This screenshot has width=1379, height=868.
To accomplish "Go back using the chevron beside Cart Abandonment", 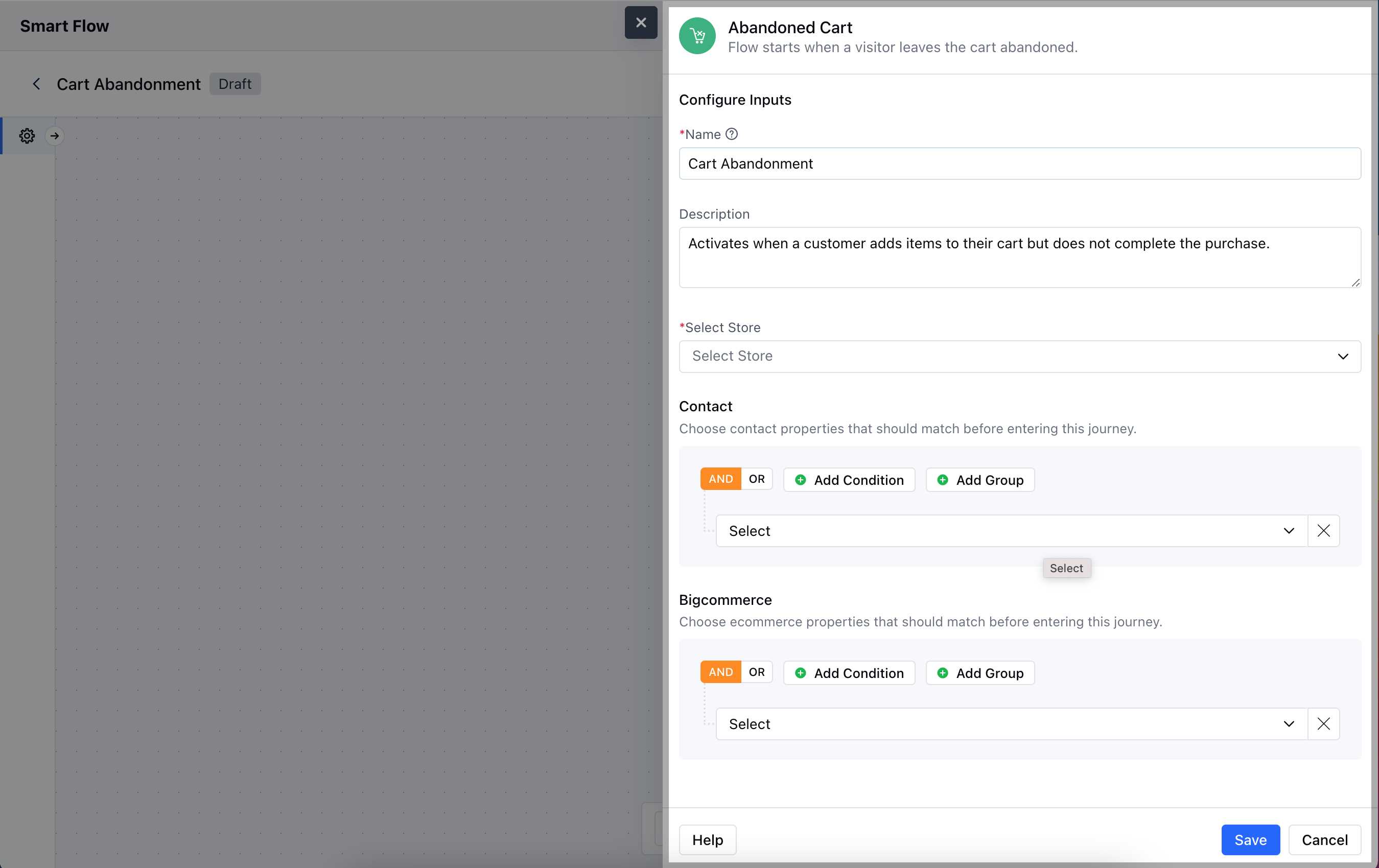I will pyautogui.click(x=36, y=84).
